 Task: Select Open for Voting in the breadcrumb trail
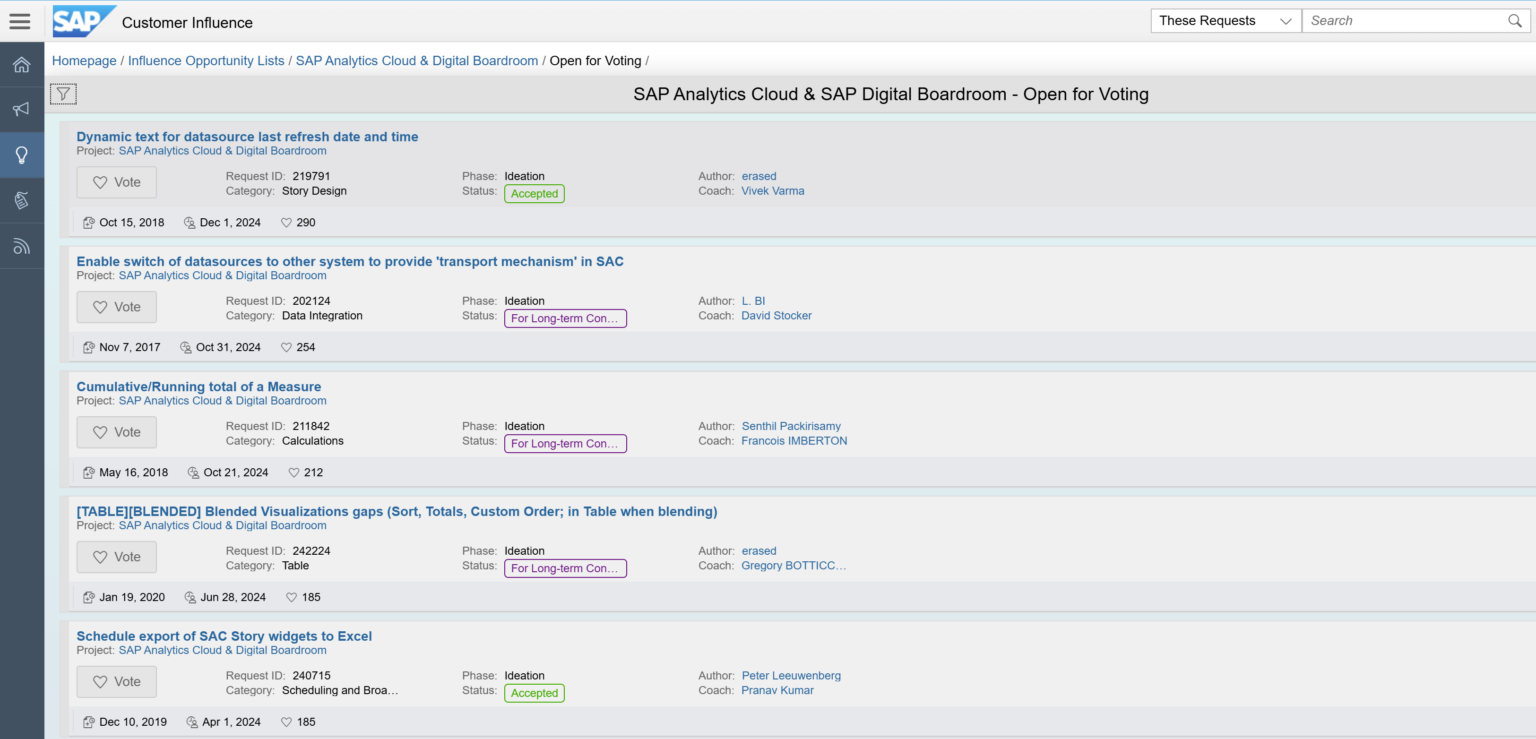point(596,60)
